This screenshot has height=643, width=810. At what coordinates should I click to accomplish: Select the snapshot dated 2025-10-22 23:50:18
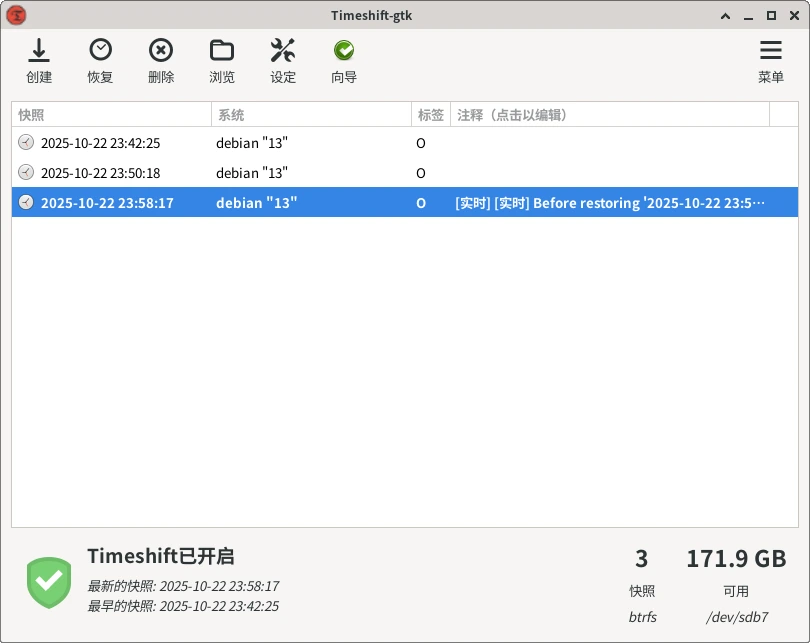point(120,172)
